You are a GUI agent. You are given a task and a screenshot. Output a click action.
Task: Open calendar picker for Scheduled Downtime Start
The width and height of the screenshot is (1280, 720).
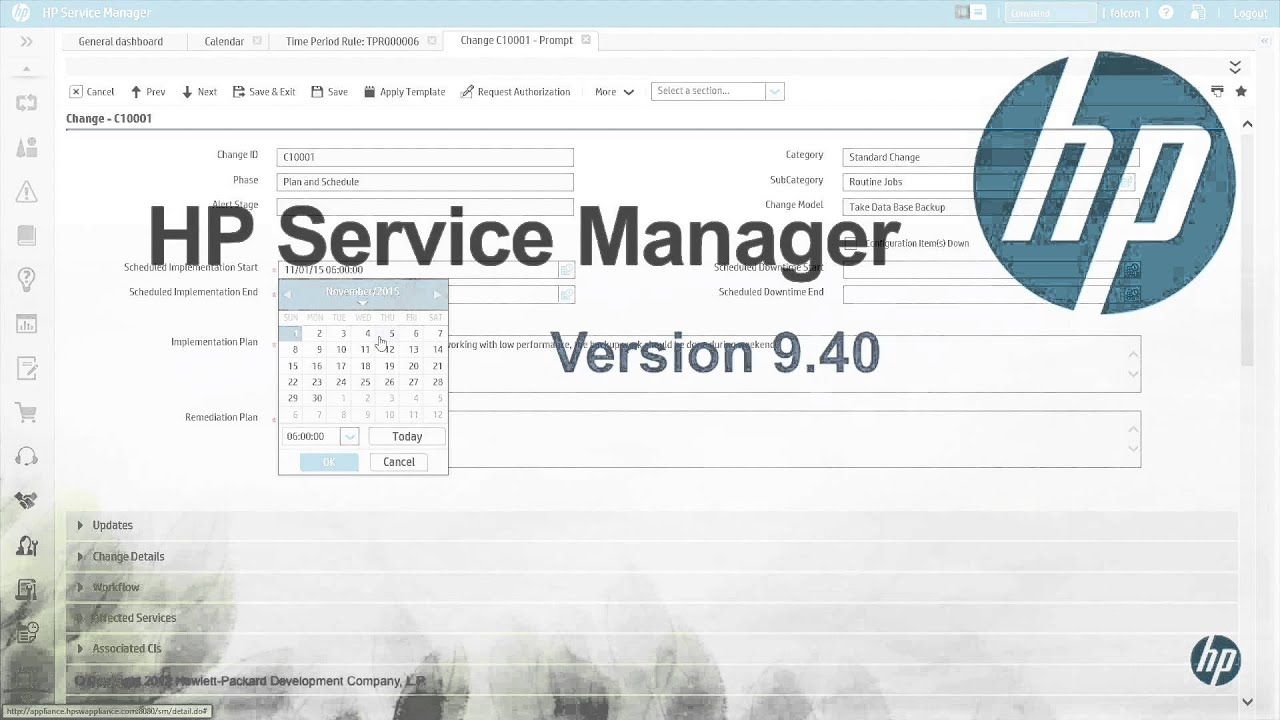[x=1132, y=270]
